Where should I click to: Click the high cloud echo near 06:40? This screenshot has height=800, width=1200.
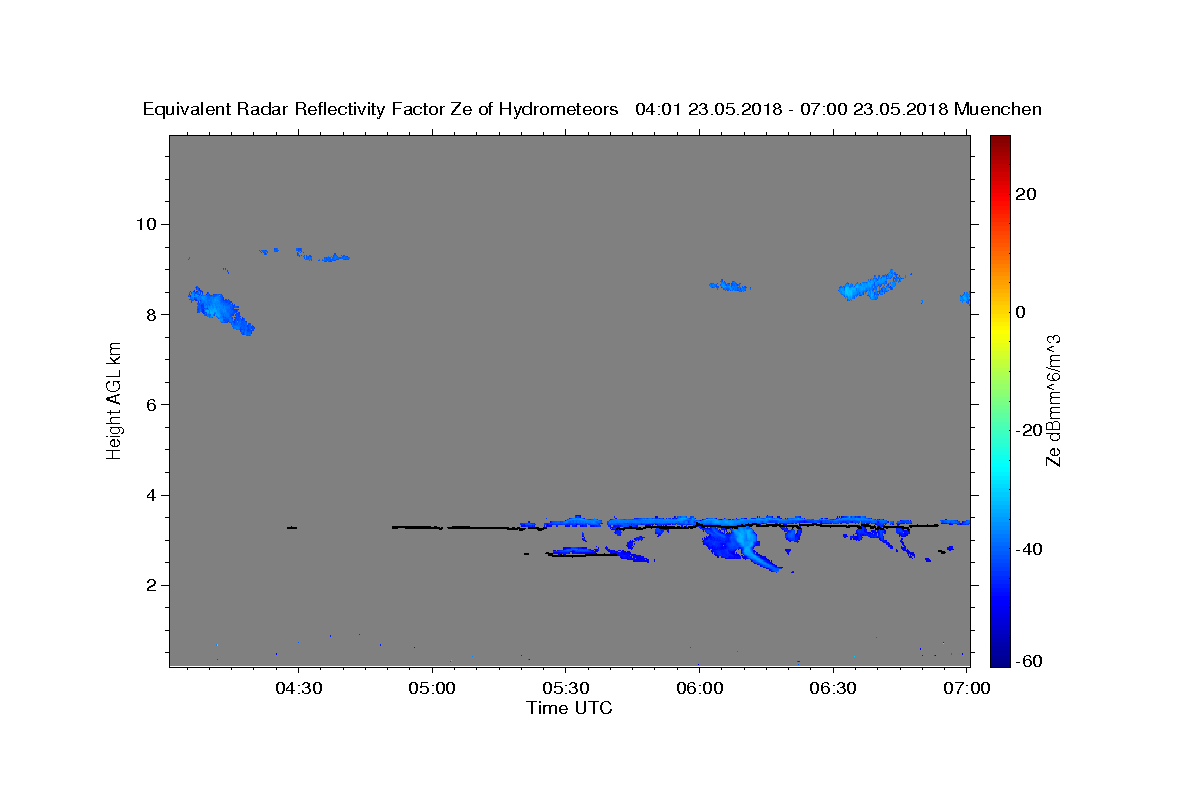tap(872, 286)
